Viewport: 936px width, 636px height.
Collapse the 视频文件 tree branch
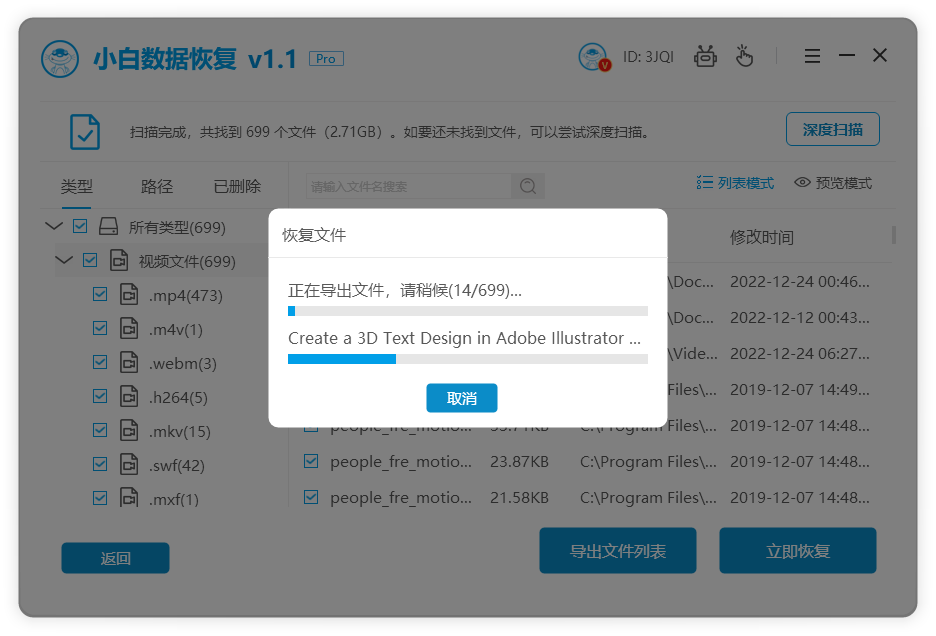coord(64,260)
